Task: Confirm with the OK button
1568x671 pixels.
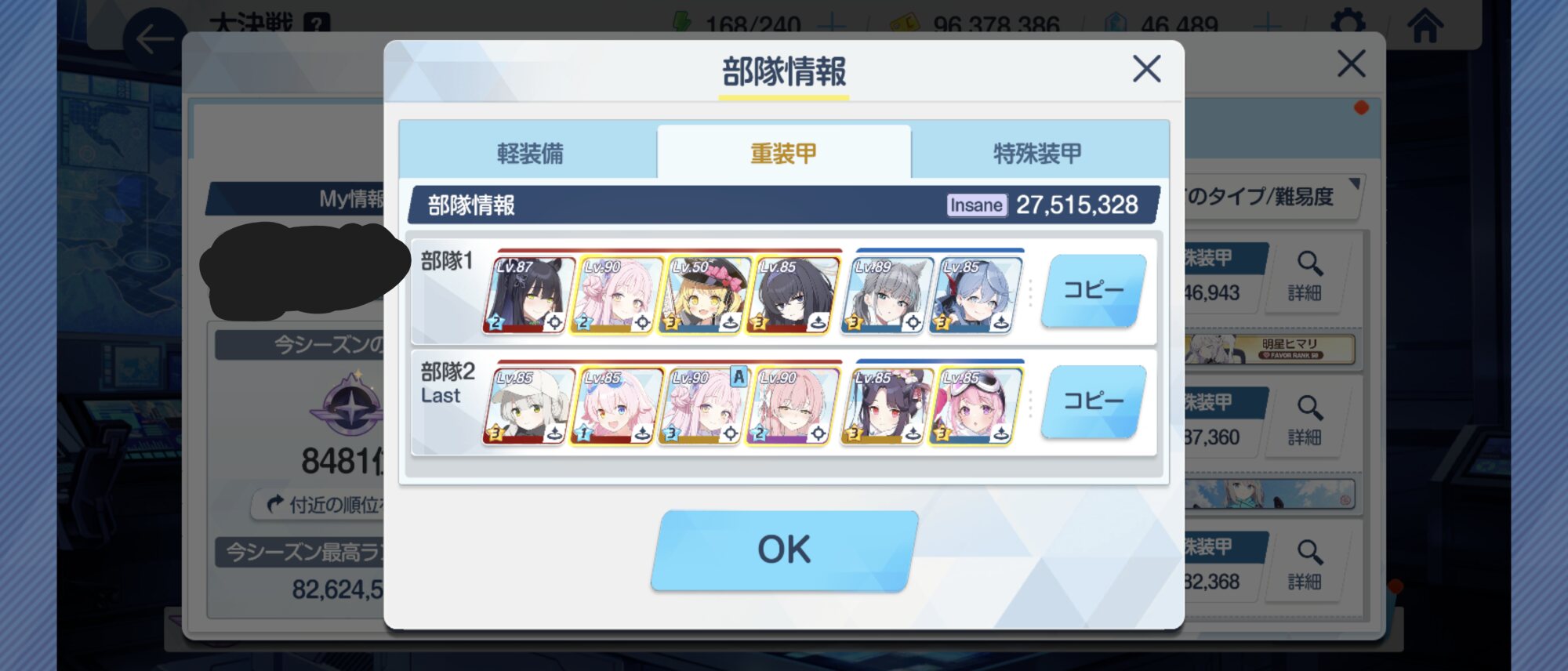Action: (784, 550)
